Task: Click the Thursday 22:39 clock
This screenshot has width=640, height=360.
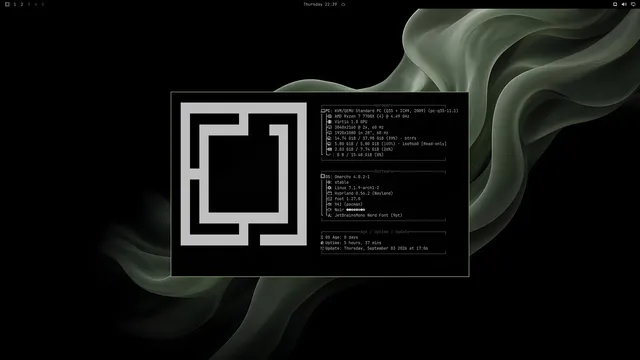Action: [320, 4]
